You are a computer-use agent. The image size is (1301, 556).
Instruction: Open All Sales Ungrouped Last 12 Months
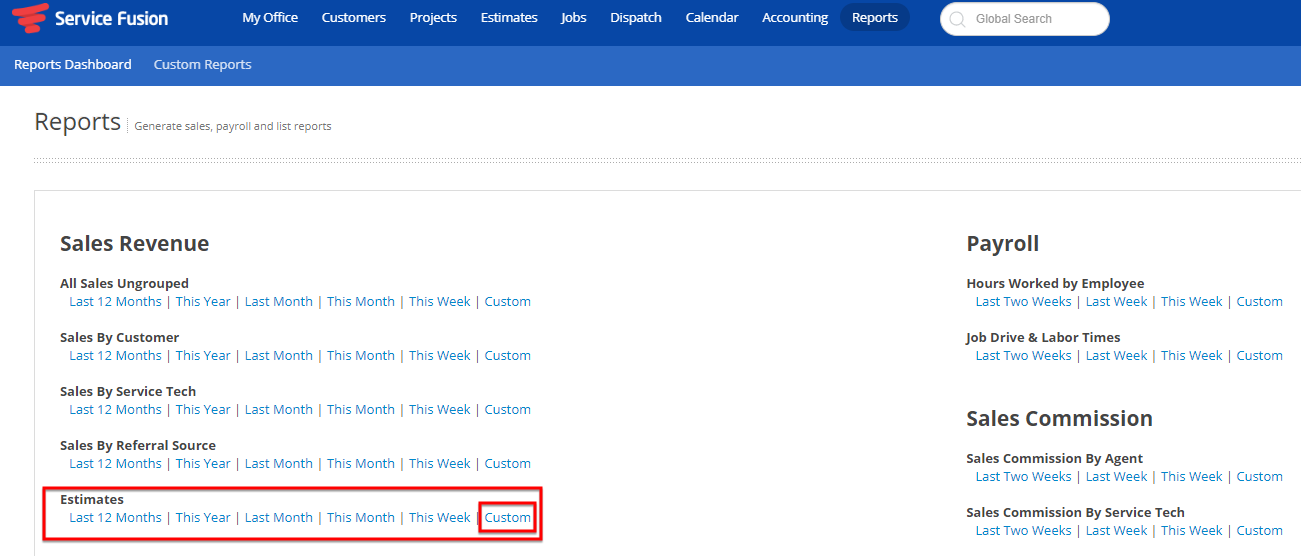[x=115, y=302]
